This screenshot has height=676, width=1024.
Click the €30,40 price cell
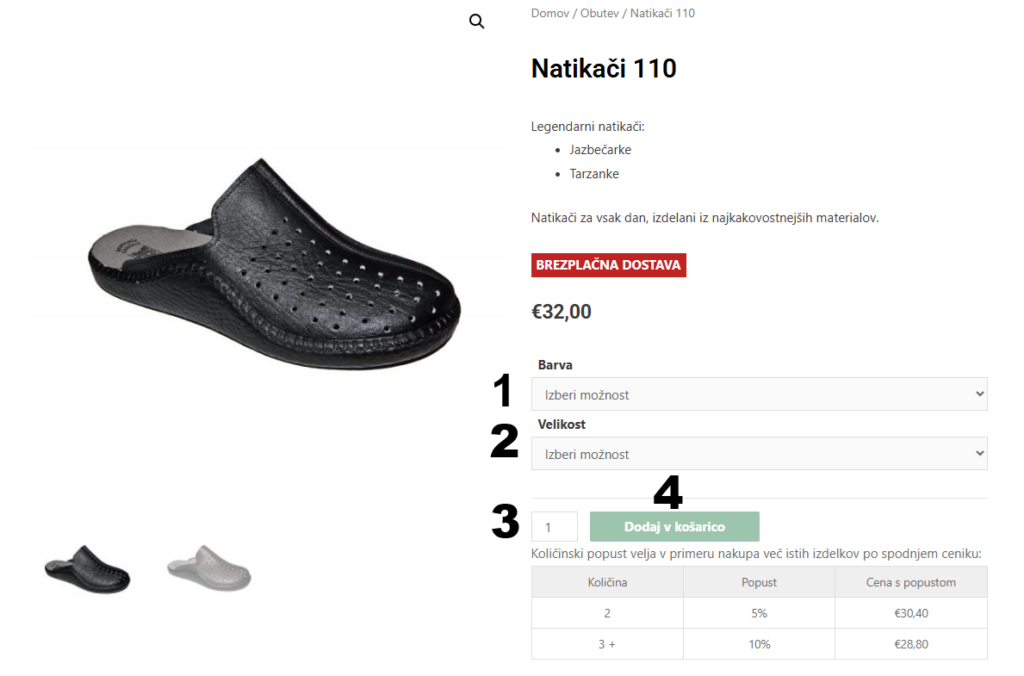click(x=911, y=613)
